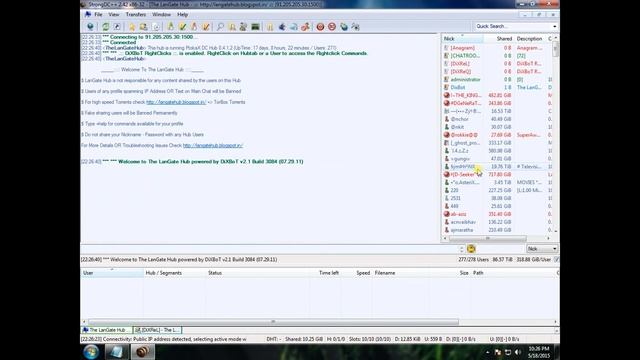640x360 pixels.
Task: Select the acmzabhav user row
Action: [496, 222]
